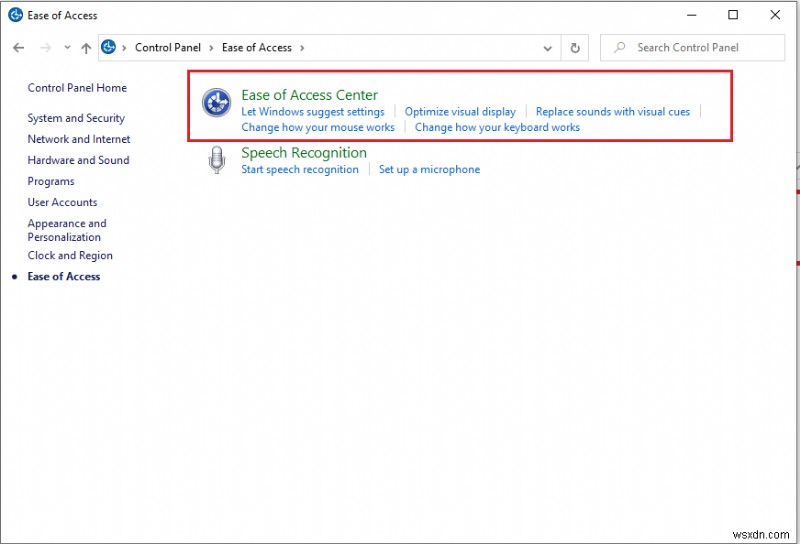This screenshot has height=544, width=800.
Task: Click the Speech Recognition microphone icon
Action: [x=217, y=160]
